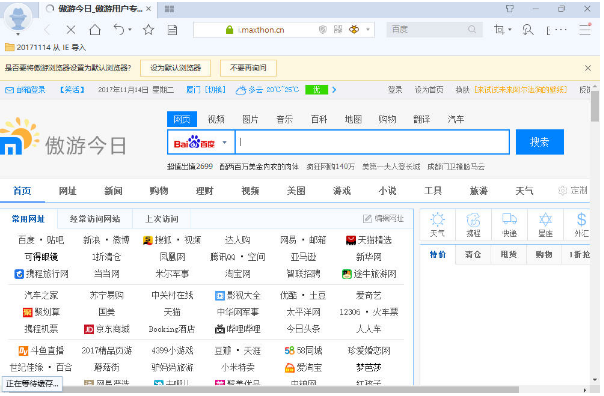604x396 pixels.
Task: Open the 星座 star icon widget
Action: click(x=545, y=224)
